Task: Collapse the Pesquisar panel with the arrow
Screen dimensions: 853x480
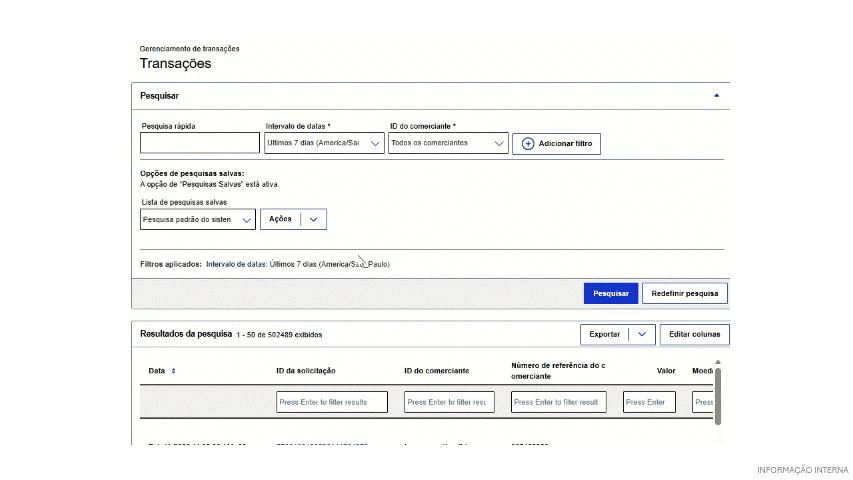Action: click(716, 96)
